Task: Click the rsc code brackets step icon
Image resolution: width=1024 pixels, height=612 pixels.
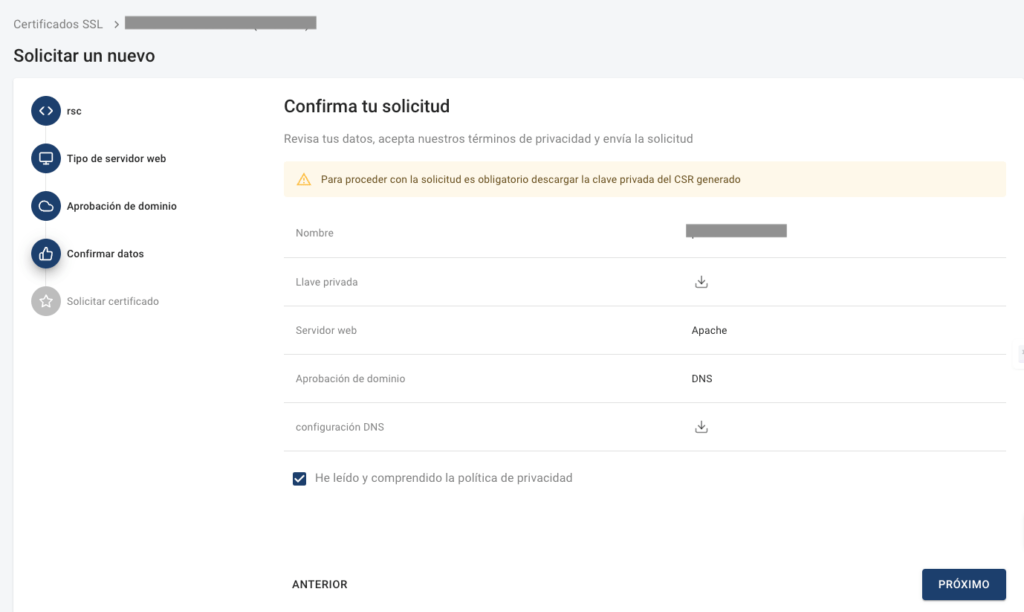Action: (46, 110)
